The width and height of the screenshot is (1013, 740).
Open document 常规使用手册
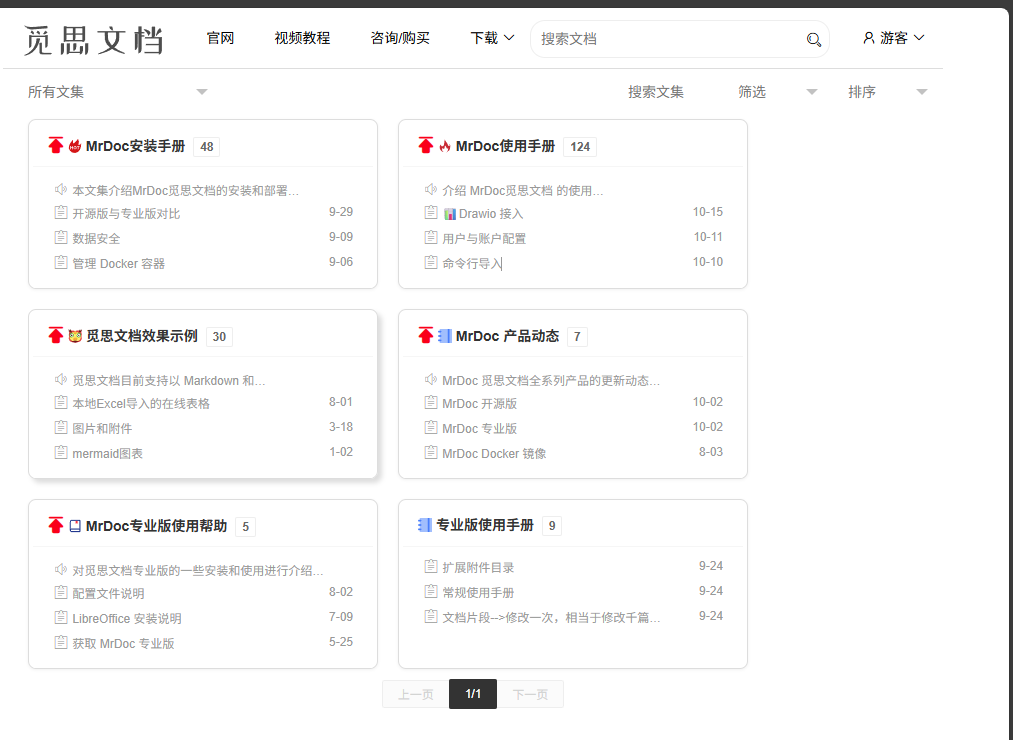[478, 592]
